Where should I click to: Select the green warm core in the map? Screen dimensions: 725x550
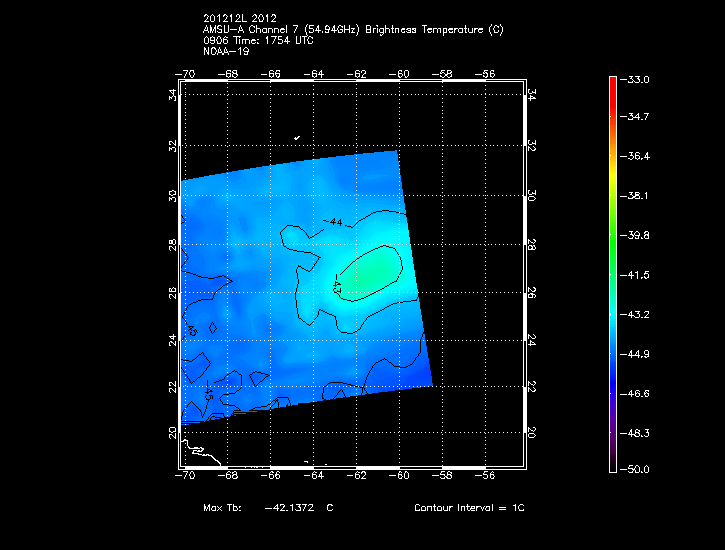tap(369, 269)
